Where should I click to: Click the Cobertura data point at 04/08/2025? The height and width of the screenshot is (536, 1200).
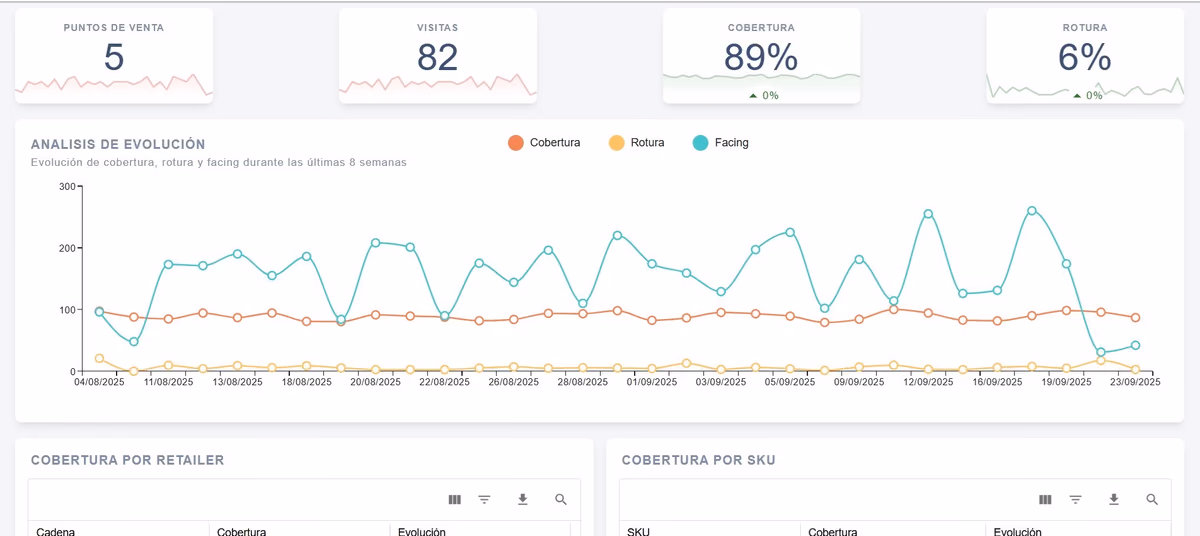point(99,312)
